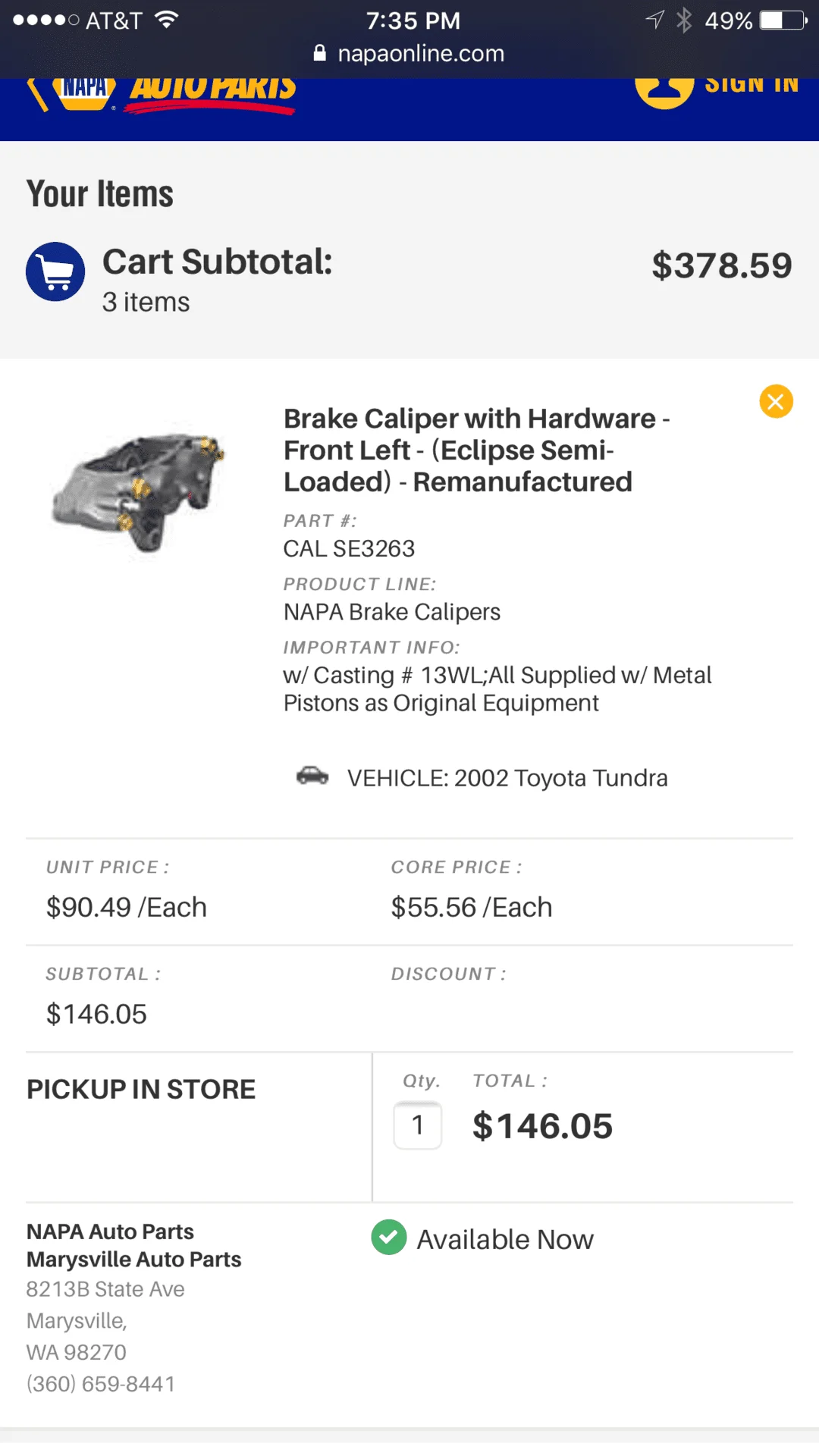This screenshot has height=1456, width=819.
Task: Click the green Available Now checkmark
Action: [389, 1238]
